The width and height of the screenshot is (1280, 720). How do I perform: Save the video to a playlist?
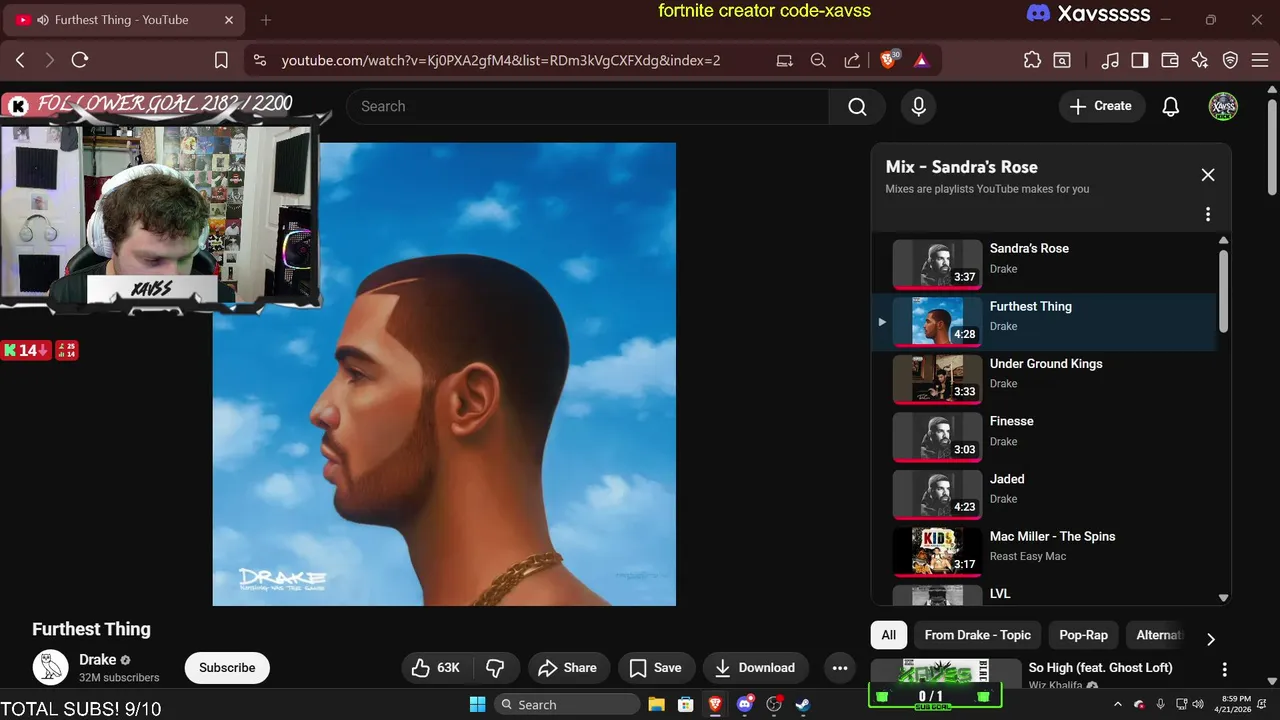(656, 668)
